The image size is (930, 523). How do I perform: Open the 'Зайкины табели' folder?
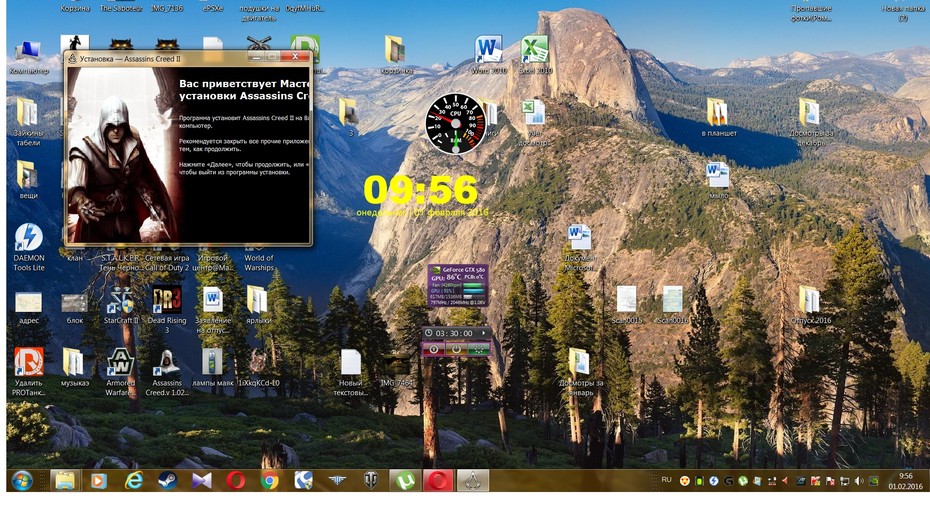click(28, 122)
